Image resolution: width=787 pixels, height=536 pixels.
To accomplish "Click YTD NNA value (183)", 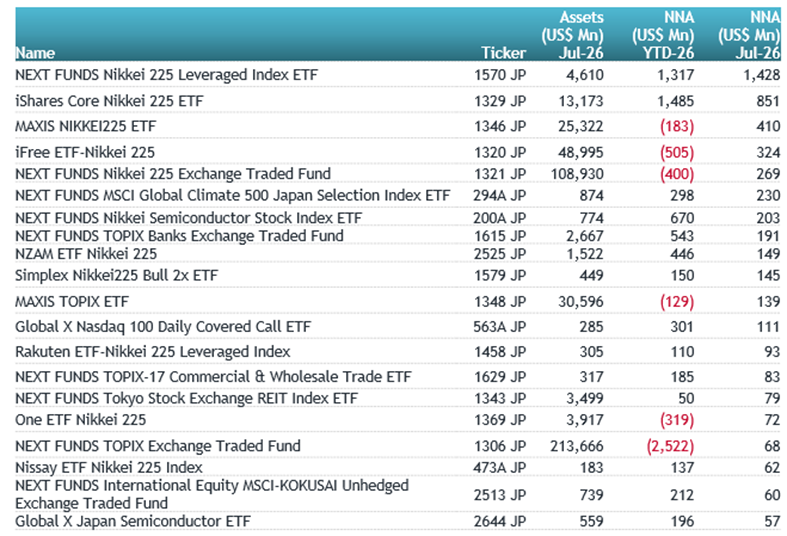I will pyautogui.click(x=677, y=126).
